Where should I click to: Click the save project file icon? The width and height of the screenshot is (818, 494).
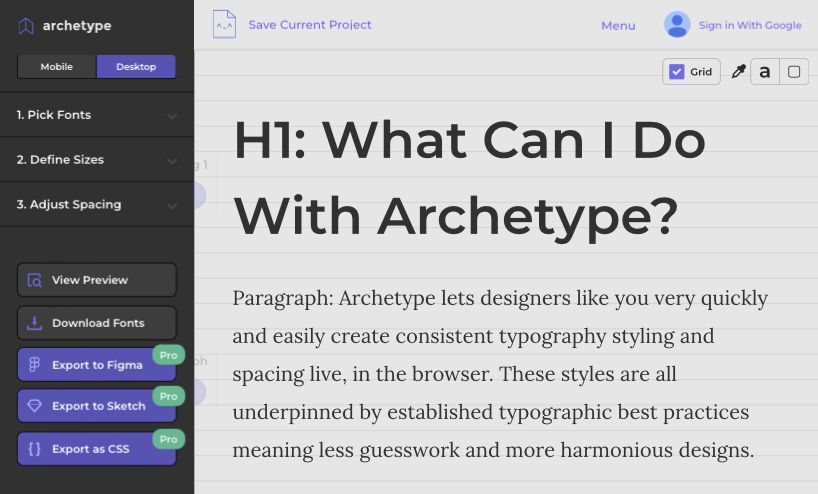coord(224,24)
